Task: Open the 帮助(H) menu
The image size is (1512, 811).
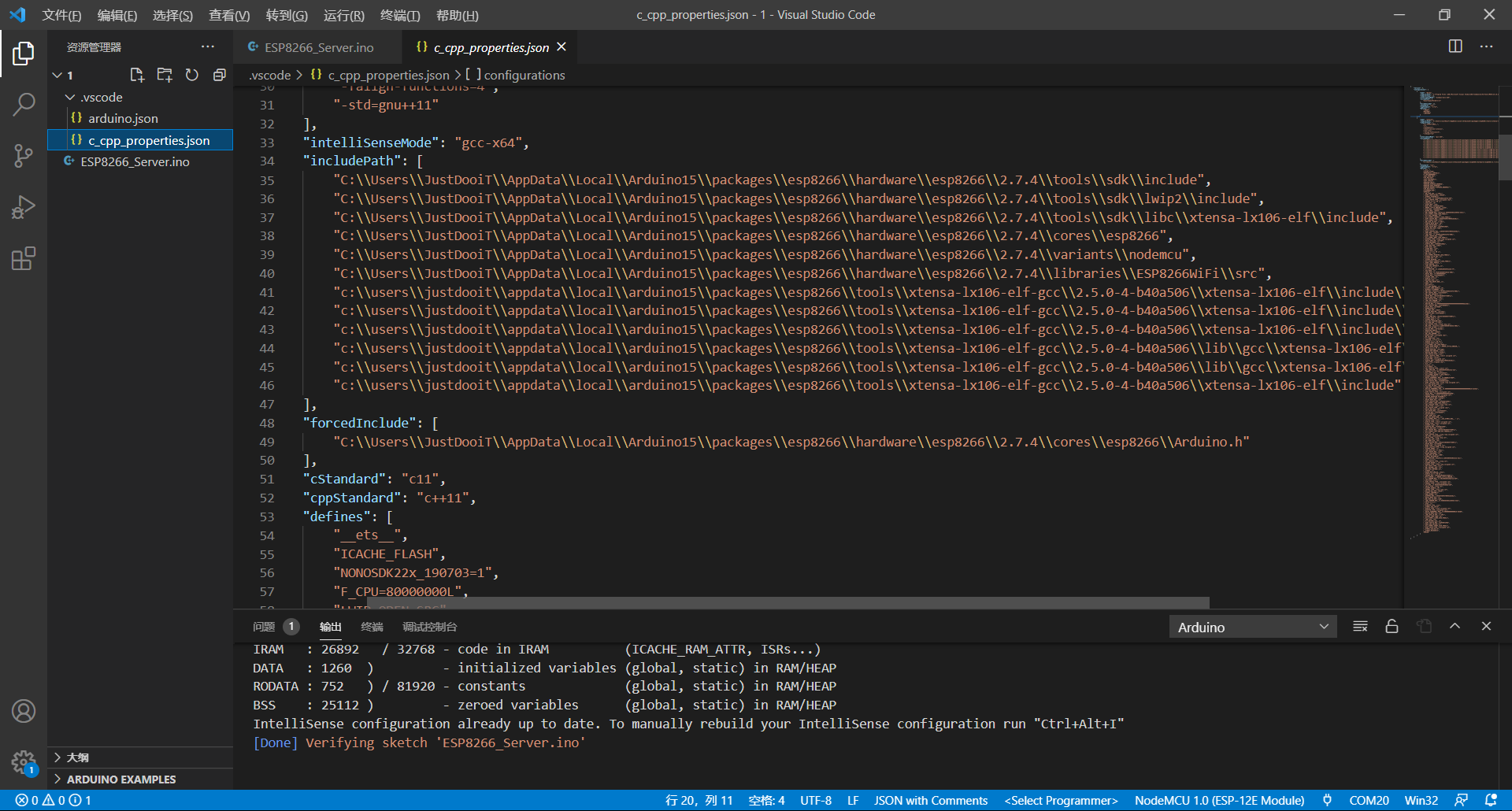Action: click(457, 15)
